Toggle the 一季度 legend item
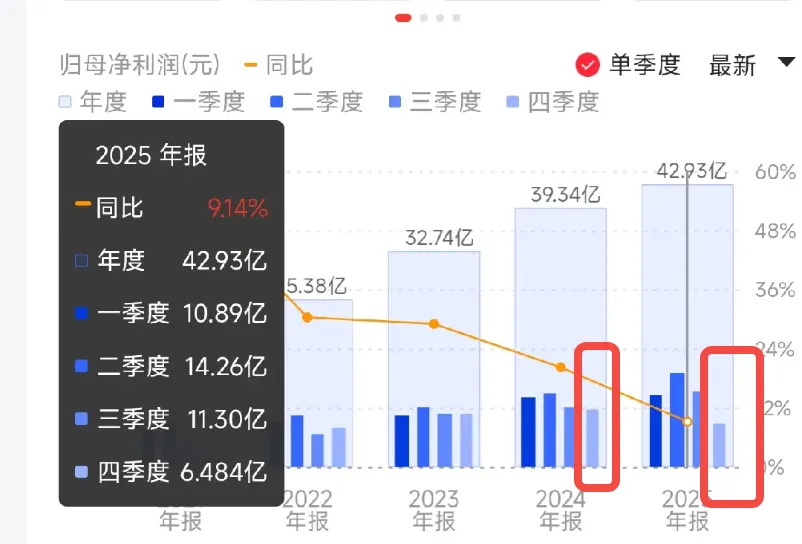The image size is (802, 544). 198,102
